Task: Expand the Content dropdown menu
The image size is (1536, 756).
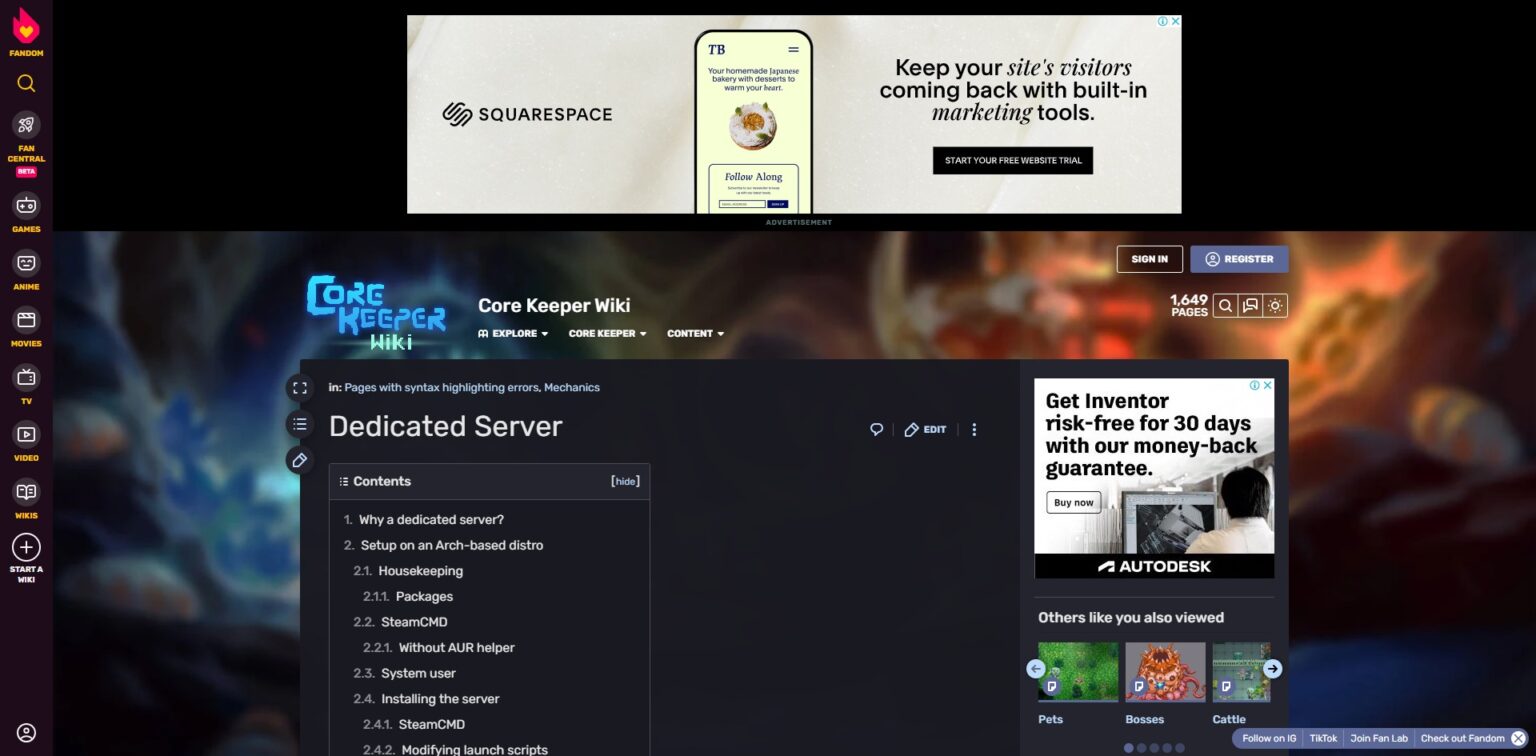Action: tap(695, 334)
